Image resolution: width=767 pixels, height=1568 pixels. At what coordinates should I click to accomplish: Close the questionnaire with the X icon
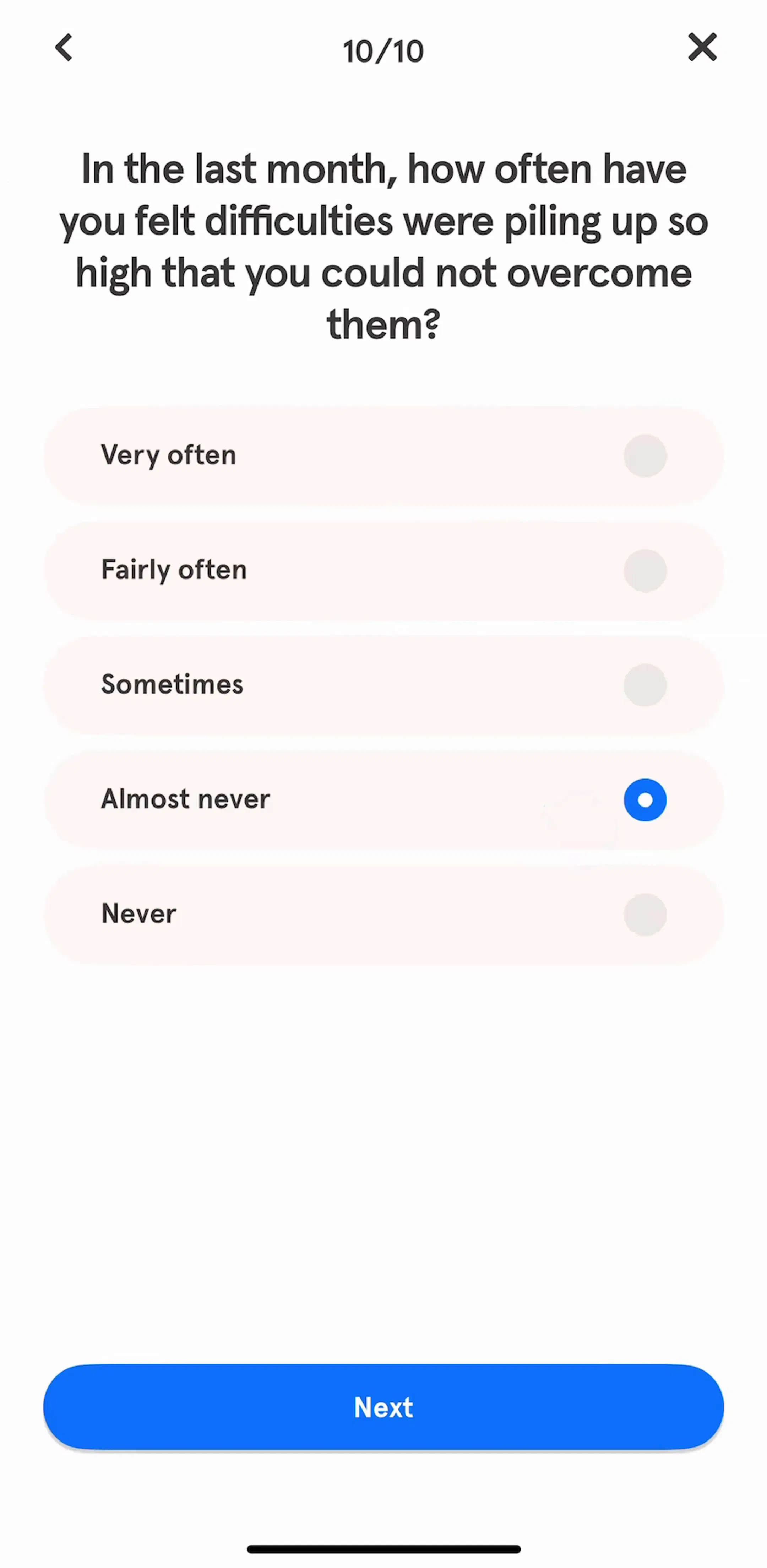[702, 48]
